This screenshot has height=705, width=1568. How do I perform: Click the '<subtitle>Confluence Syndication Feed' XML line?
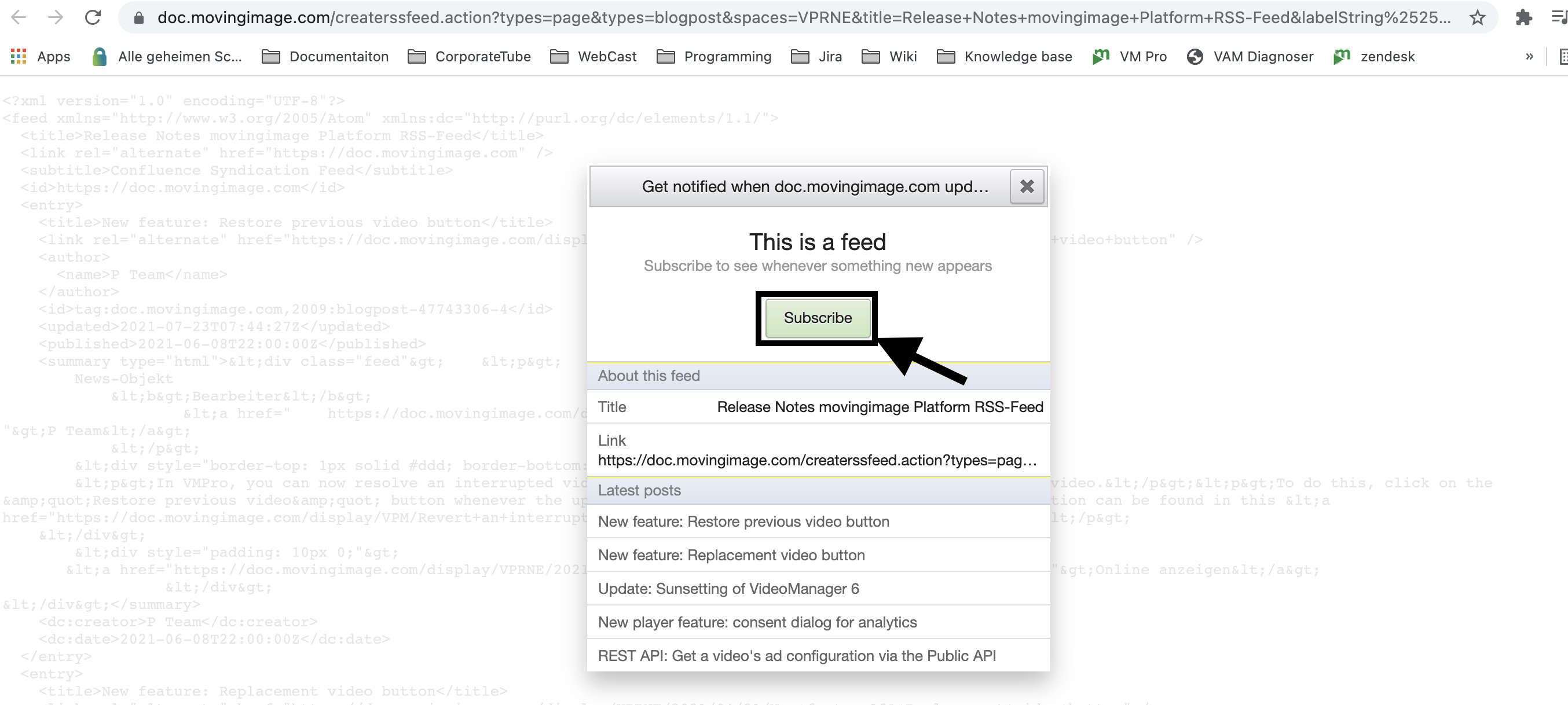point(237,170)
